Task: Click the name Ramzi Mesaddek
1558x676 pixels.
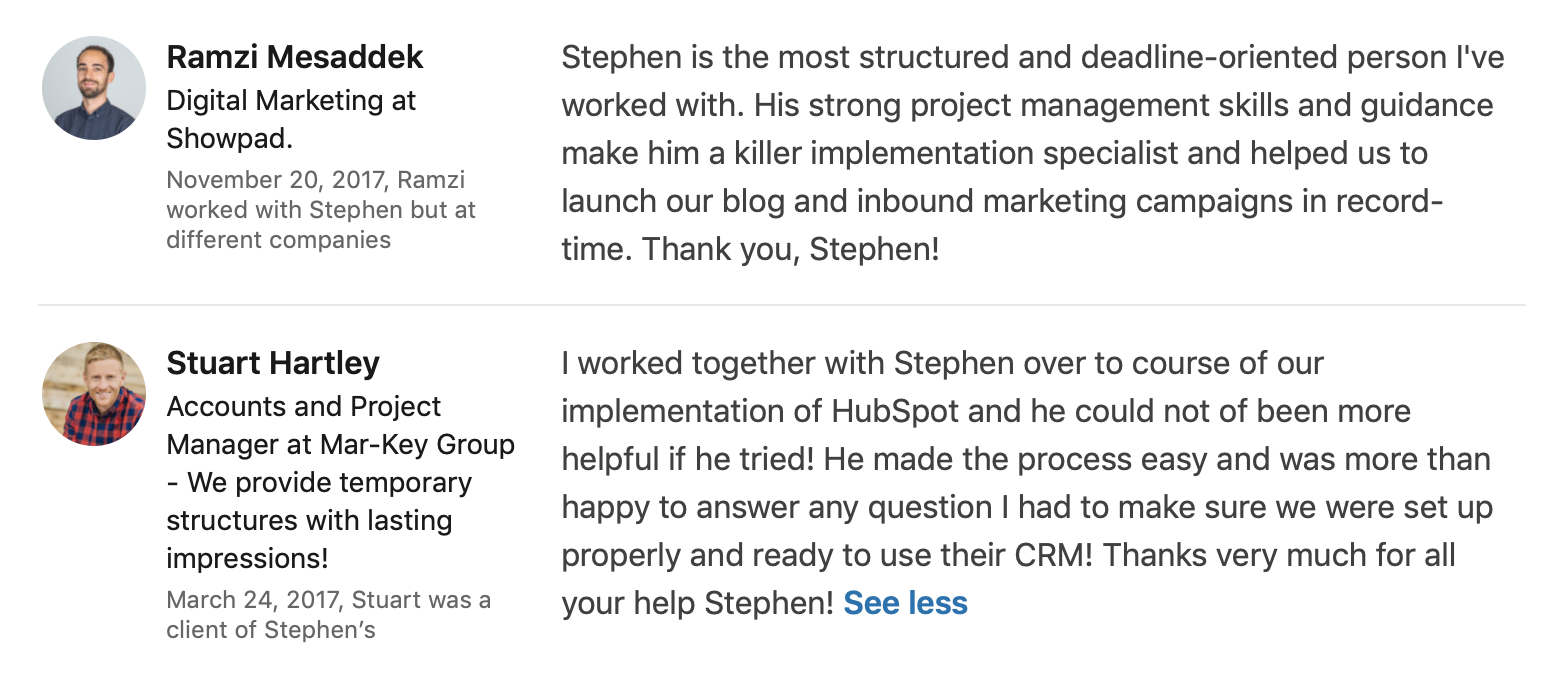Action: [295, 57]
